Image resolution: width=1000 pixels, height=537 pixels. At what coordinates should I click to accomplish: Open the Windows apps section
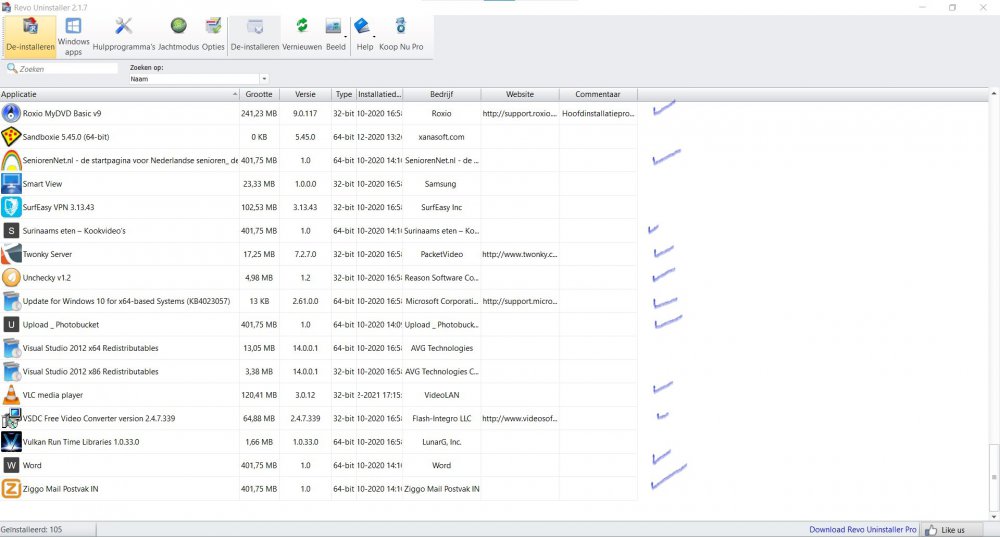click(74, 34)
